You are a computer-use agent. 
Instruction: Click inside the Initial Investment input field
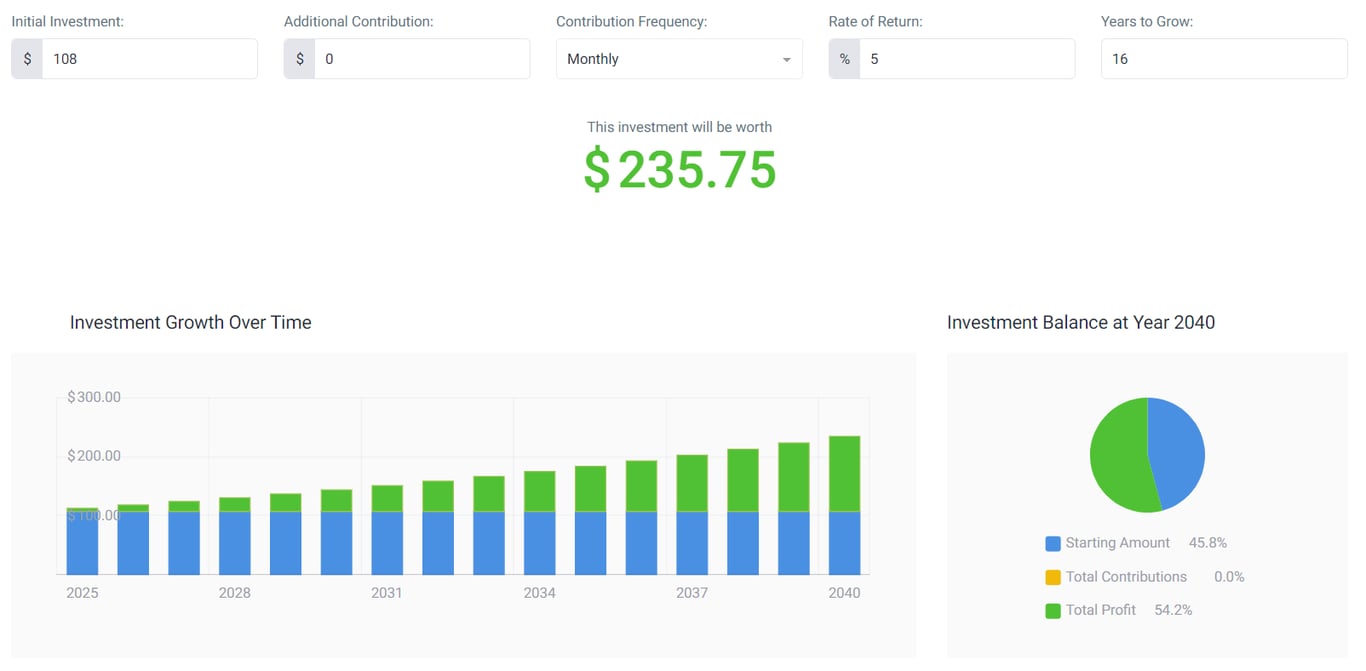coord(150,58)
